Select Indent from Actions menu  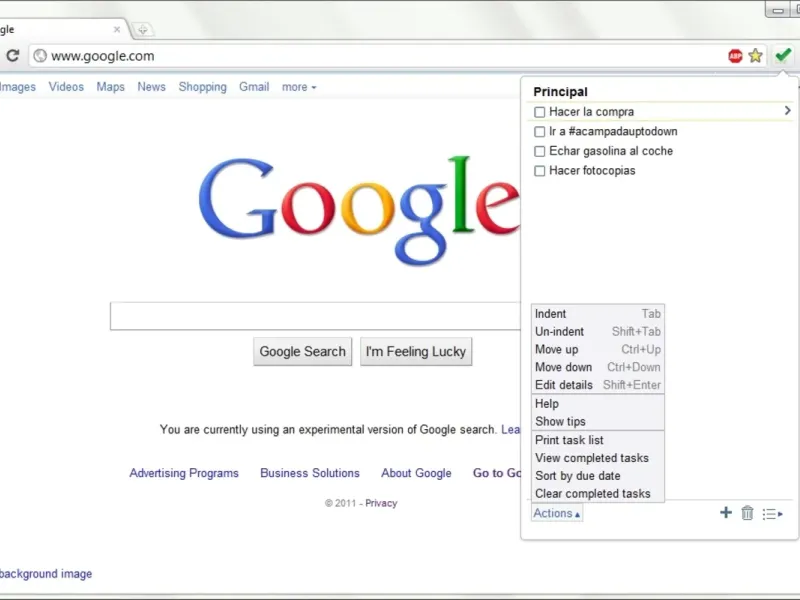point(597,314)
